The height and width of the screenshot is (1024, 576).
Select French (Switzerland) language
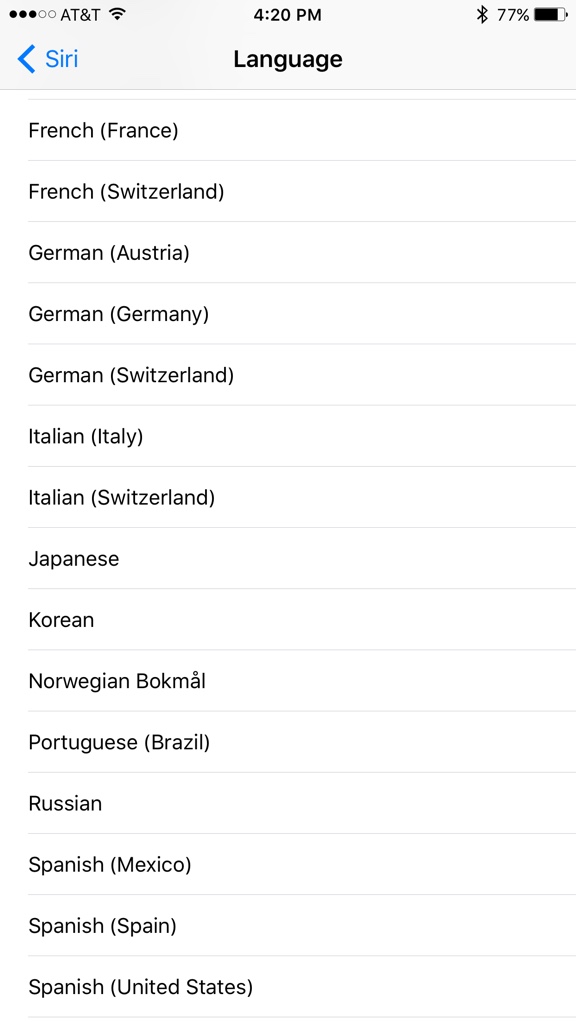(x=288, y=191)
